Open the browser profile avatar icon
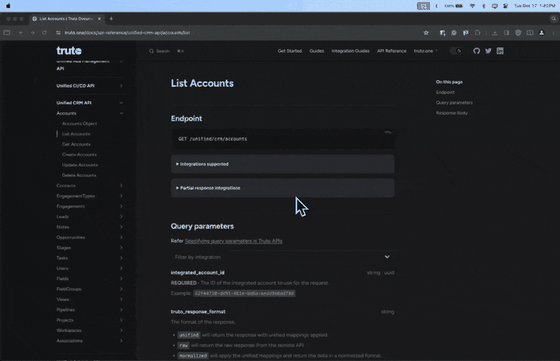The height and width of the screenshot is (361, 560). pyautogui.click(x=542, y=33)
